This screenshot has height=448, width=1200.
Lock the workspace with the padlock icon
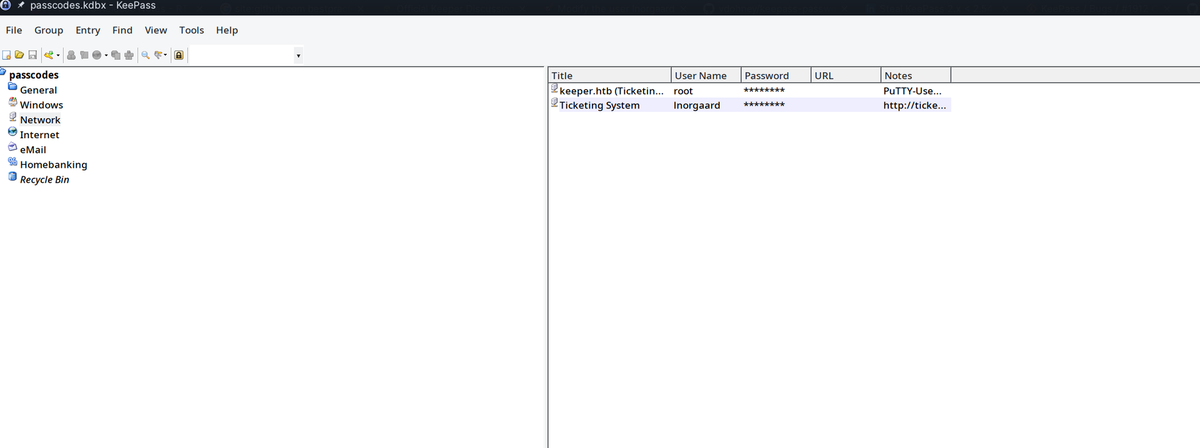tap(179, 55)
